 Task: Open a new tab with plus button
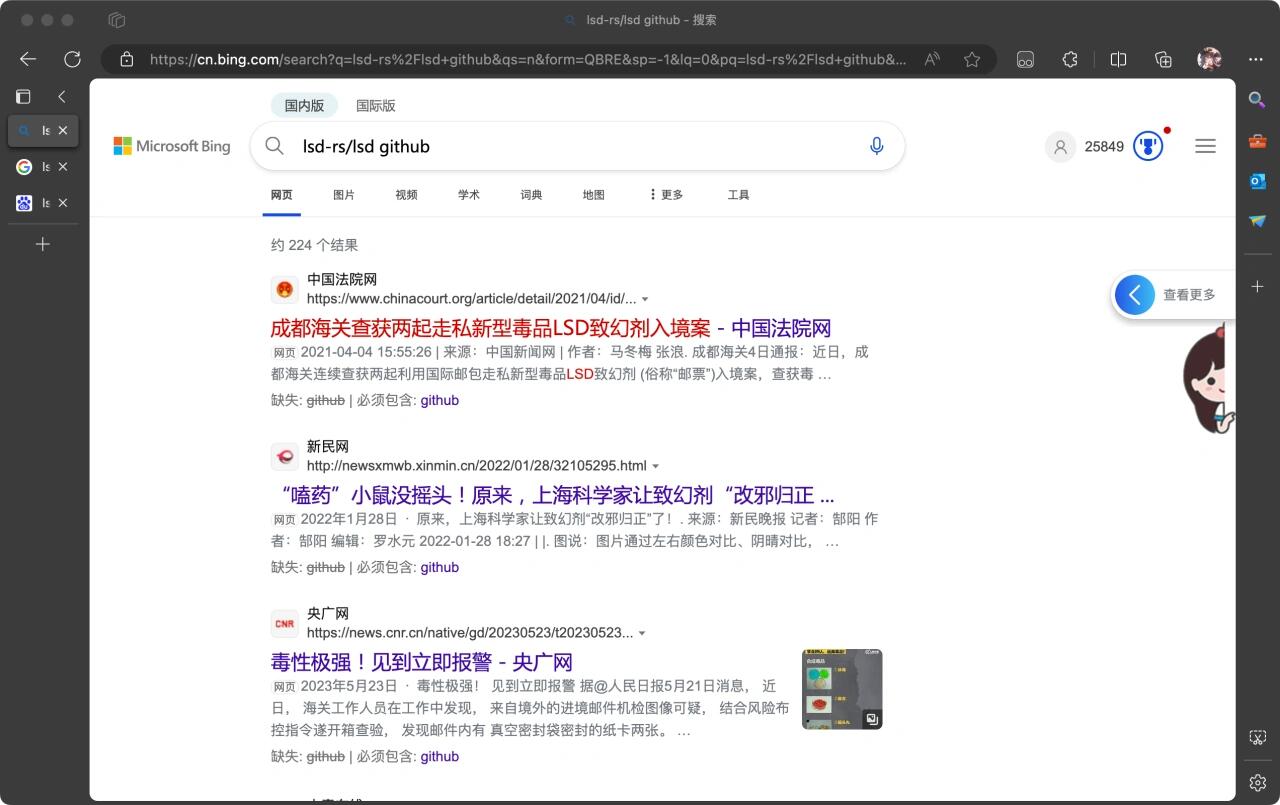pos(43,244)
